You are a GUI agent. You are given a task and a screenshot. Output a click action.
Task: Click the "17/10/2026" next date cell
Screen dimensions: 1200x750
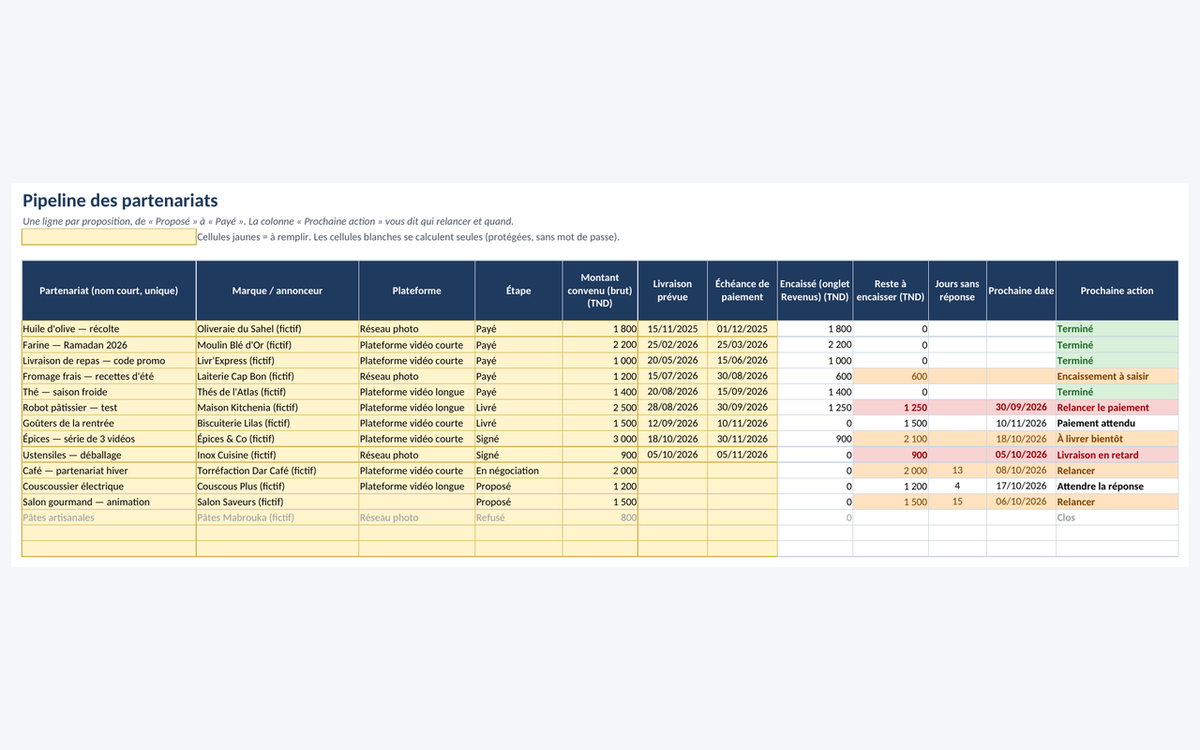(x=1021, y=486)
